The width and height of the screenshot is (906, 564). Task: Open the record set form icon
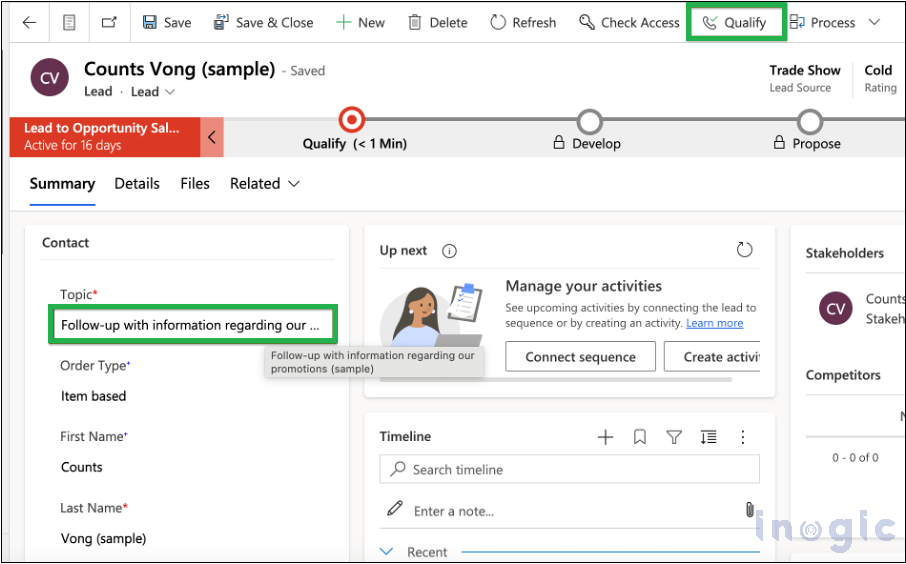tap(69, 22)
